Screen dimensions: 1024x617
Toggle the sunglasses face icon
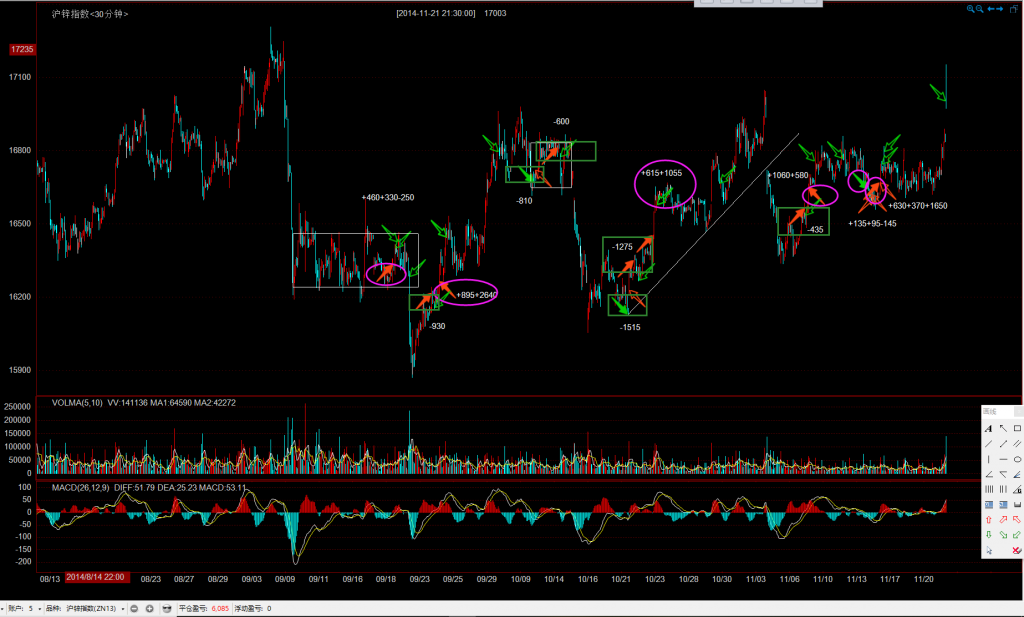coord(166,609)
